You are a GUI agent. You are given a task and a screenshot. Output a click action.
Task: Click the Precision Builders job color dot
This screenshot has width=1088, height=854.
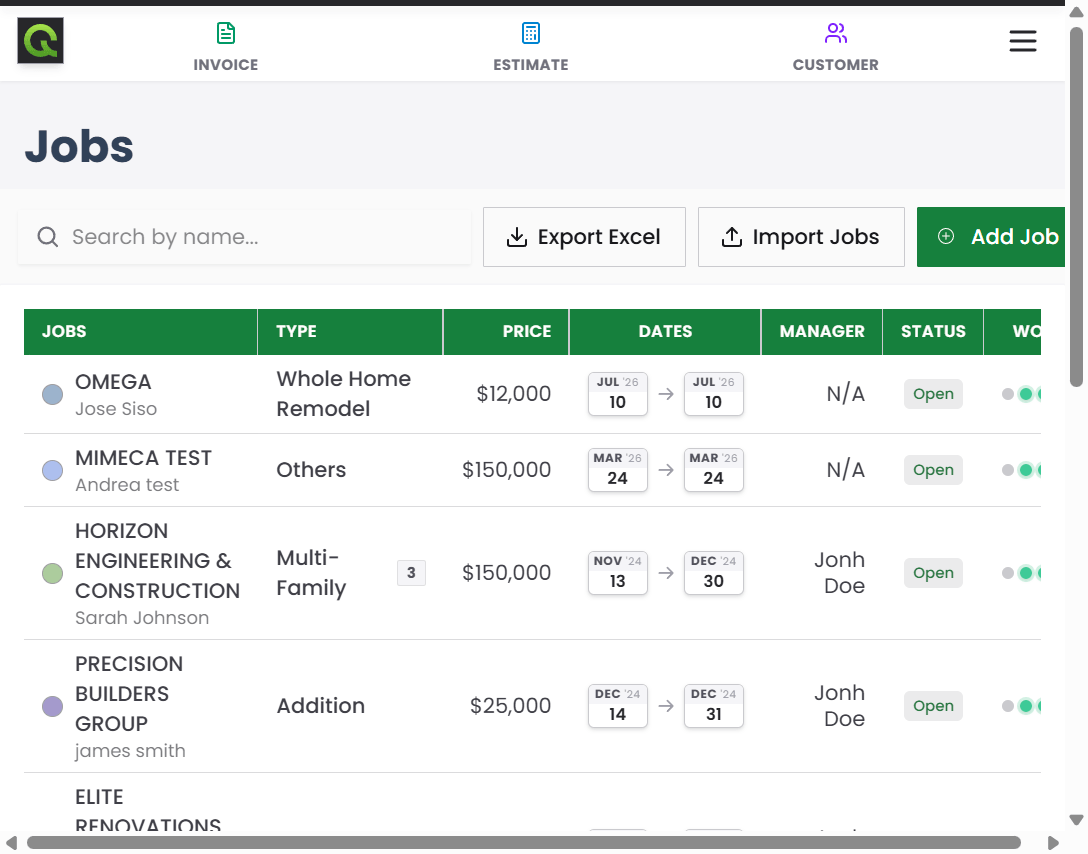[53, 706]
